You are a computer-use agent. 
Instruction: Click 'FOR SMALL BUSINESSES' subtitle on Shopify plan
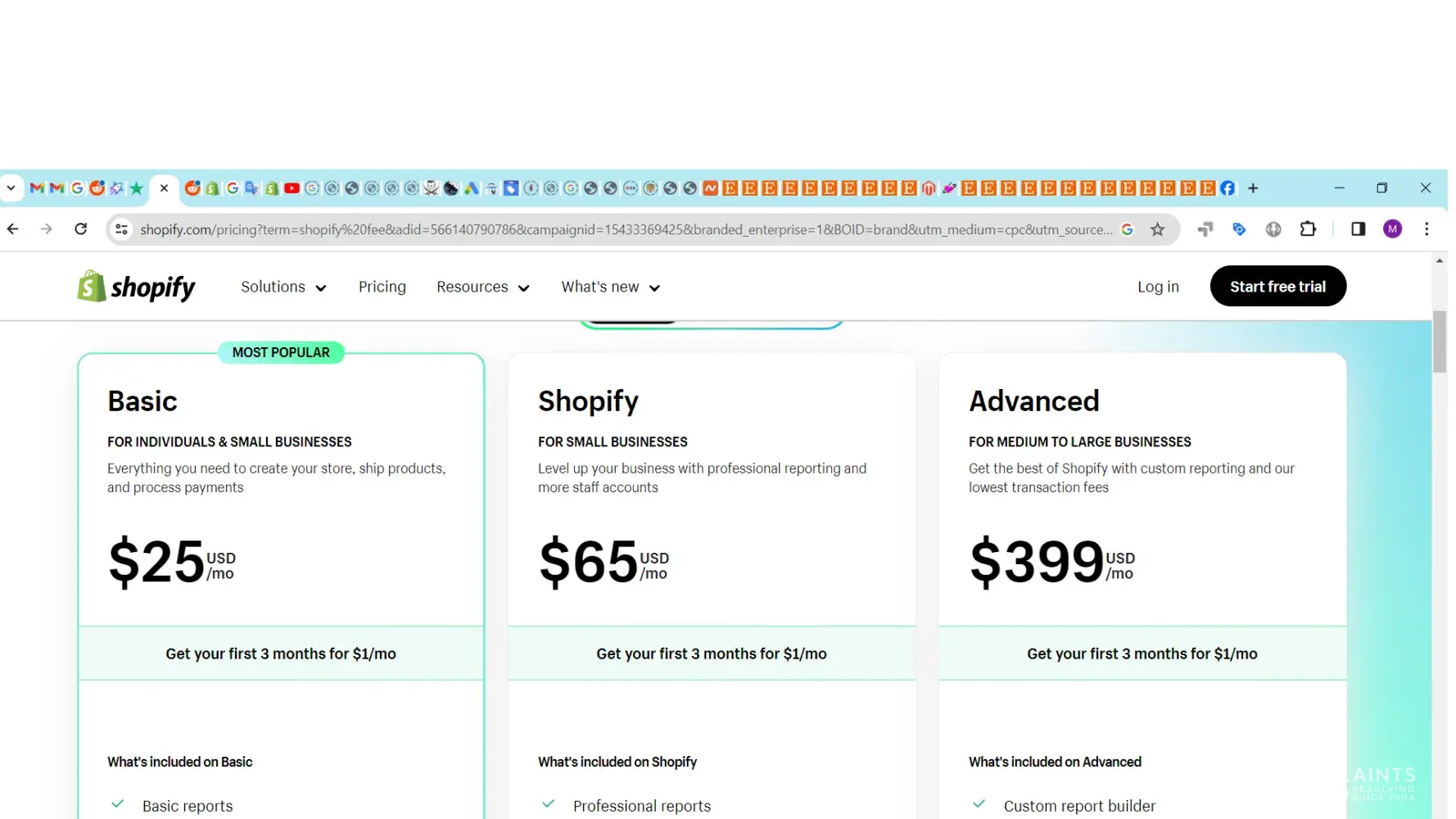point(613,441)
